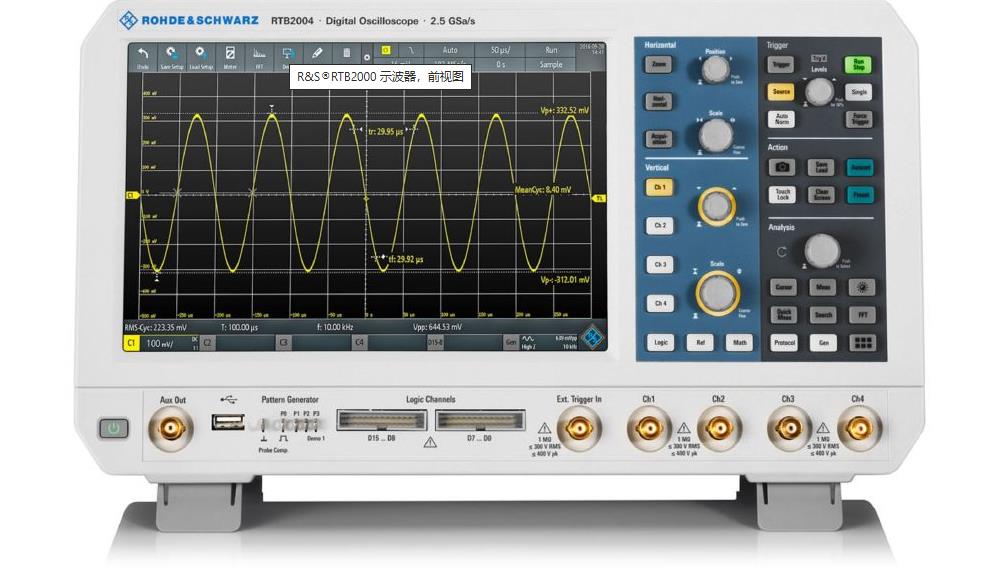Open the Run state field on screen
This screenshot has height=571, width=993.
pyautogui.click(x=551, y=50)
